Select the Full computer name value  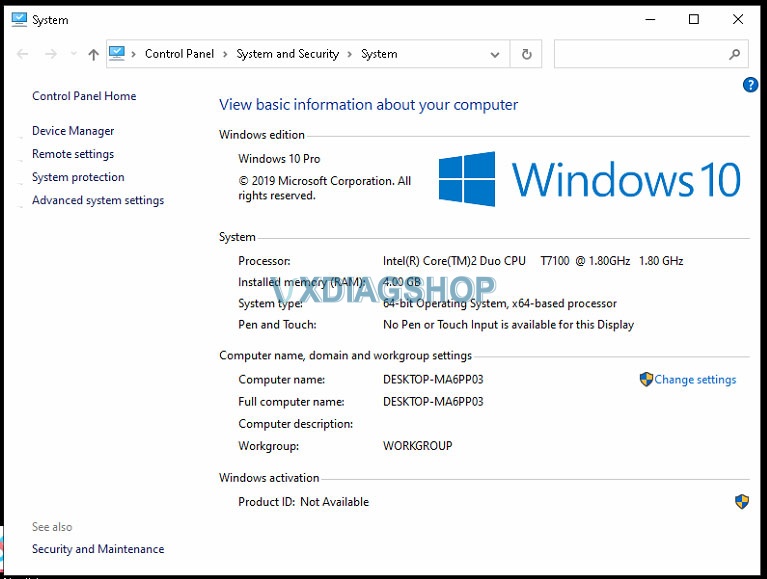click(433, 401)
